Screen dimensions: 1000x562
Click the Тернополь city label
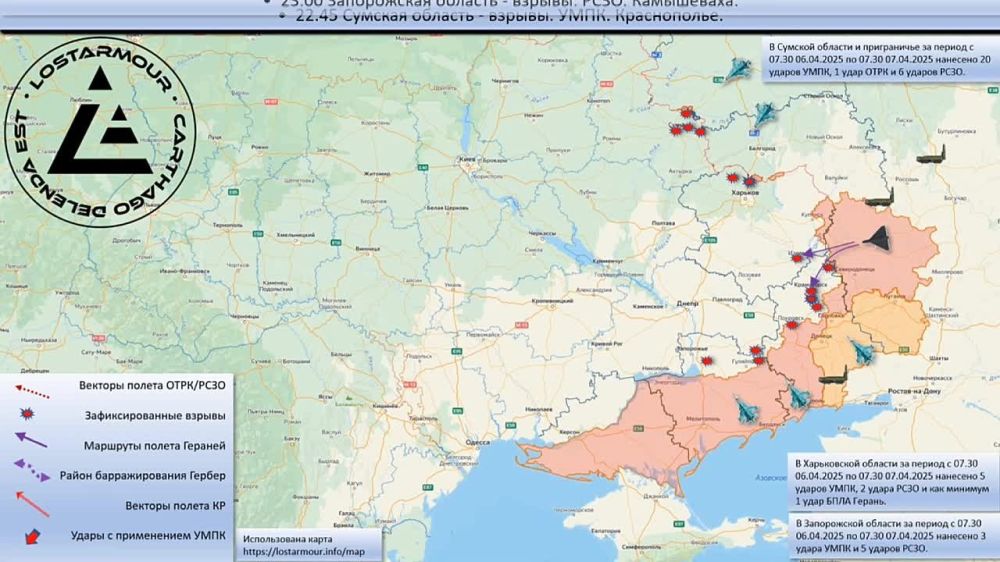pyautogui.click(x=228, y=225)
